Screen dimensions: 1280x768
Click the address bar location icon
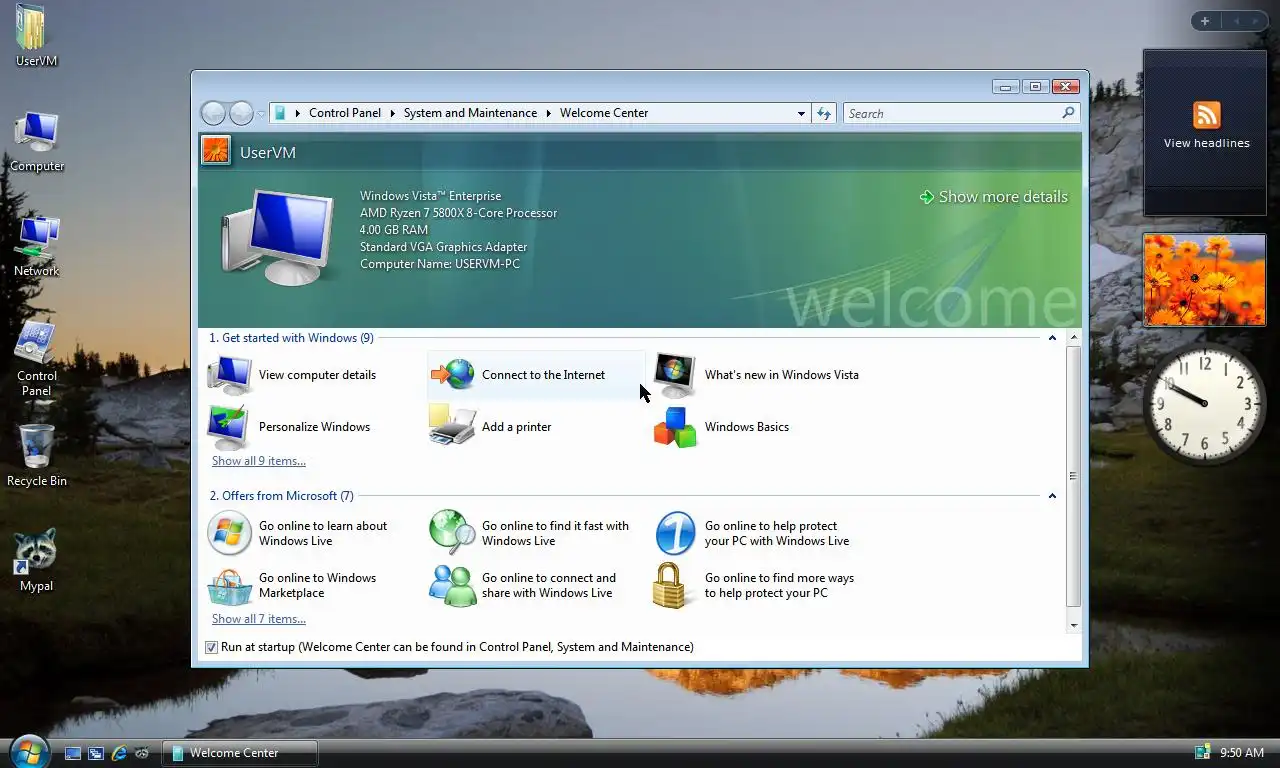[280, 113]
